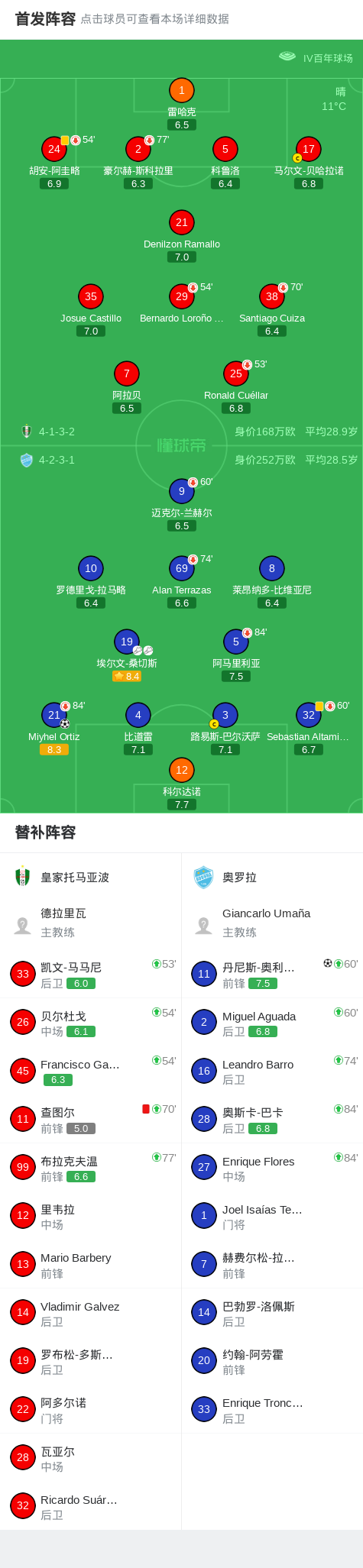
Task: Tap the 8.4 rating badge of 埃尔文-桑切斯
Action: tap(126, 676)
